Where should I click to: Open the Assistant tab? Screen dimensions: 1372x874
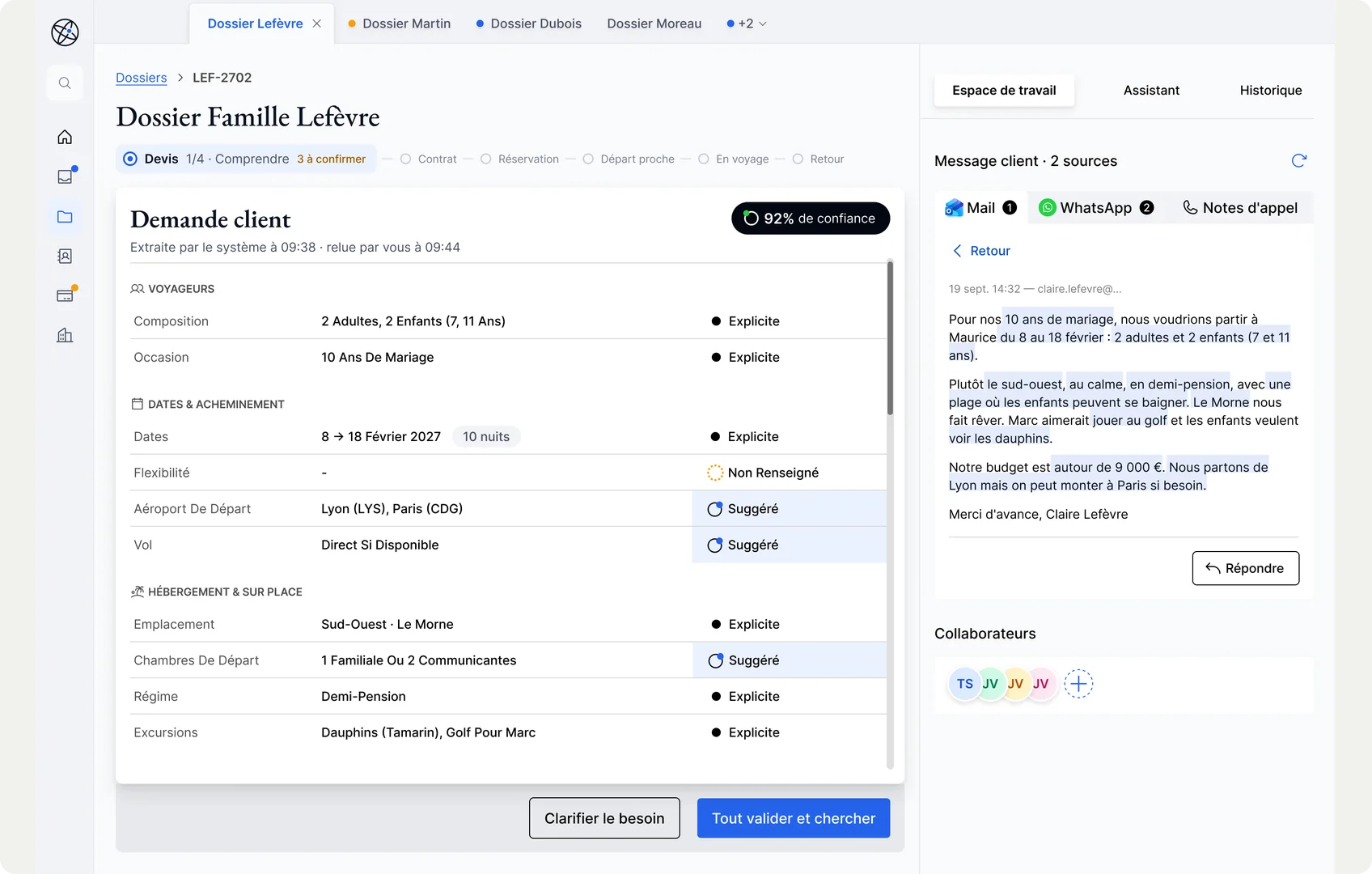click(x=1151, y=91)
